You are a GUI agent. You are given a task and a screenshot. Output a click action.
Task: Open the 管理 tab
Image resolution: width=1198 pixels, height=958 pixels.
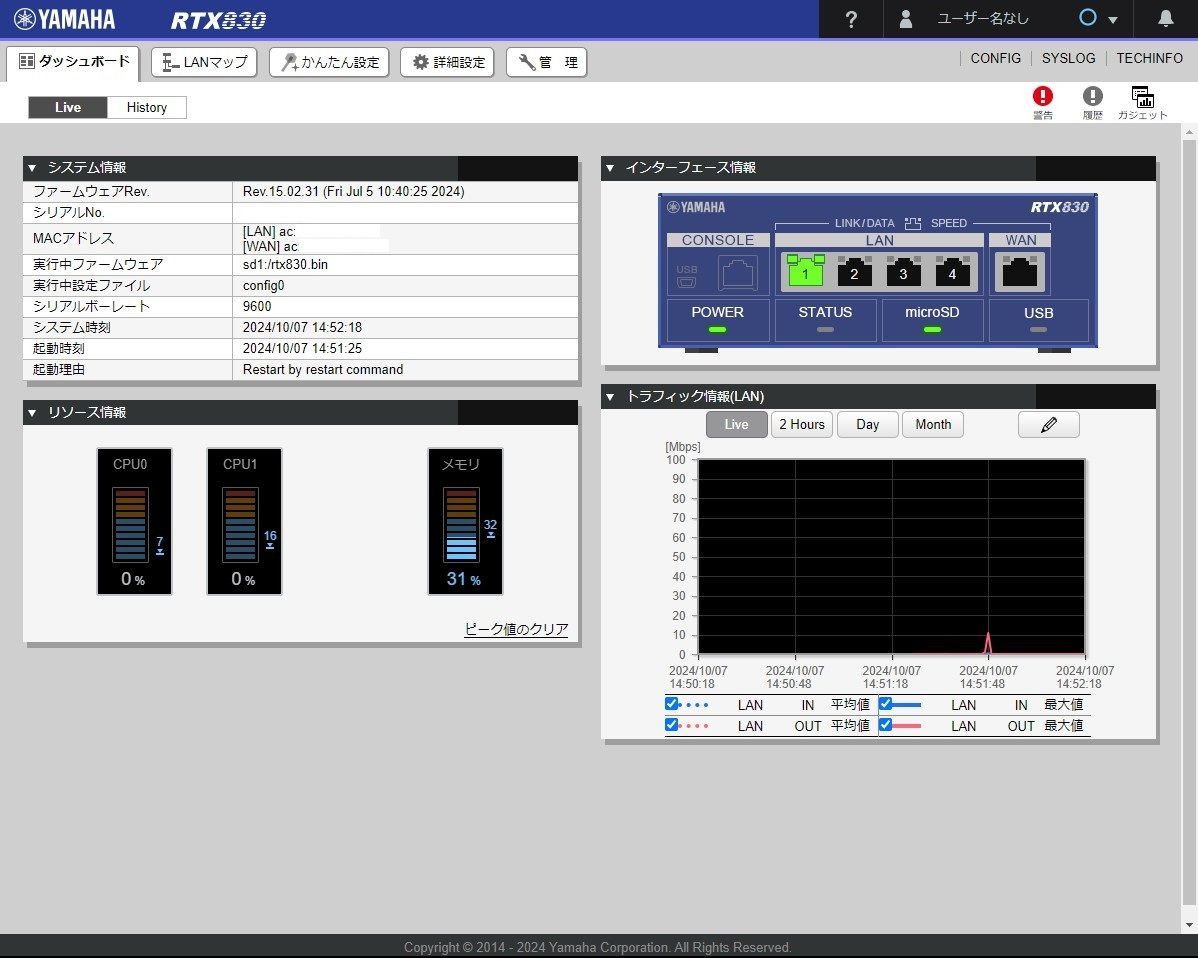tap(546, 63)
